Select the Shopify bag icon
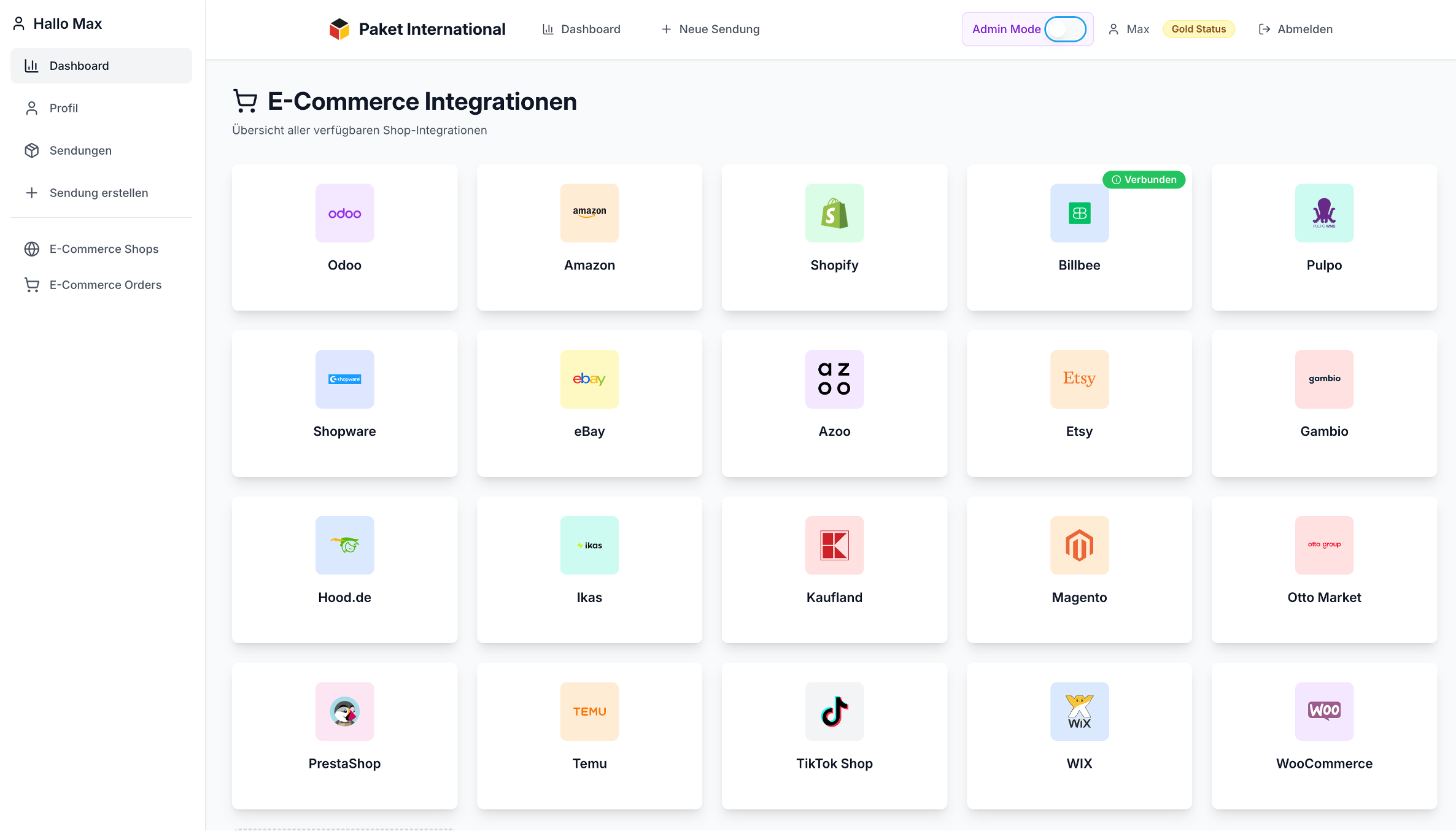1456x831 pixels. [x=834, y=213]
